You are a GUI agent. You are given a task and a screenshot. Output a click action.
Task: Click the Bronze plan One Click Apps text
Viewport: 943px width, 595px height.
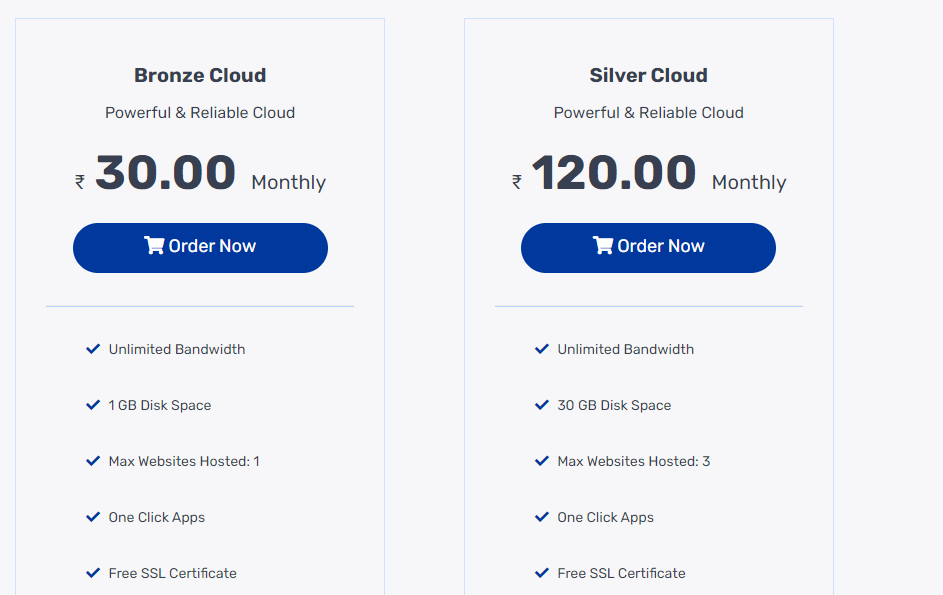point(157,517)
